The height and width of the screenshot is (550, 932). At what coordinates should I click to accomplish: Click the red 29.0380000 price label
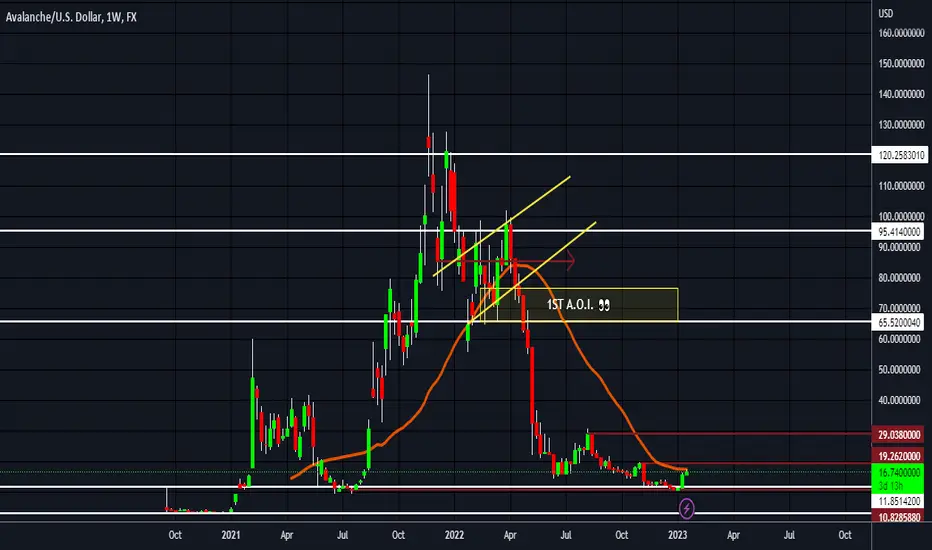(x=899, y=435)
